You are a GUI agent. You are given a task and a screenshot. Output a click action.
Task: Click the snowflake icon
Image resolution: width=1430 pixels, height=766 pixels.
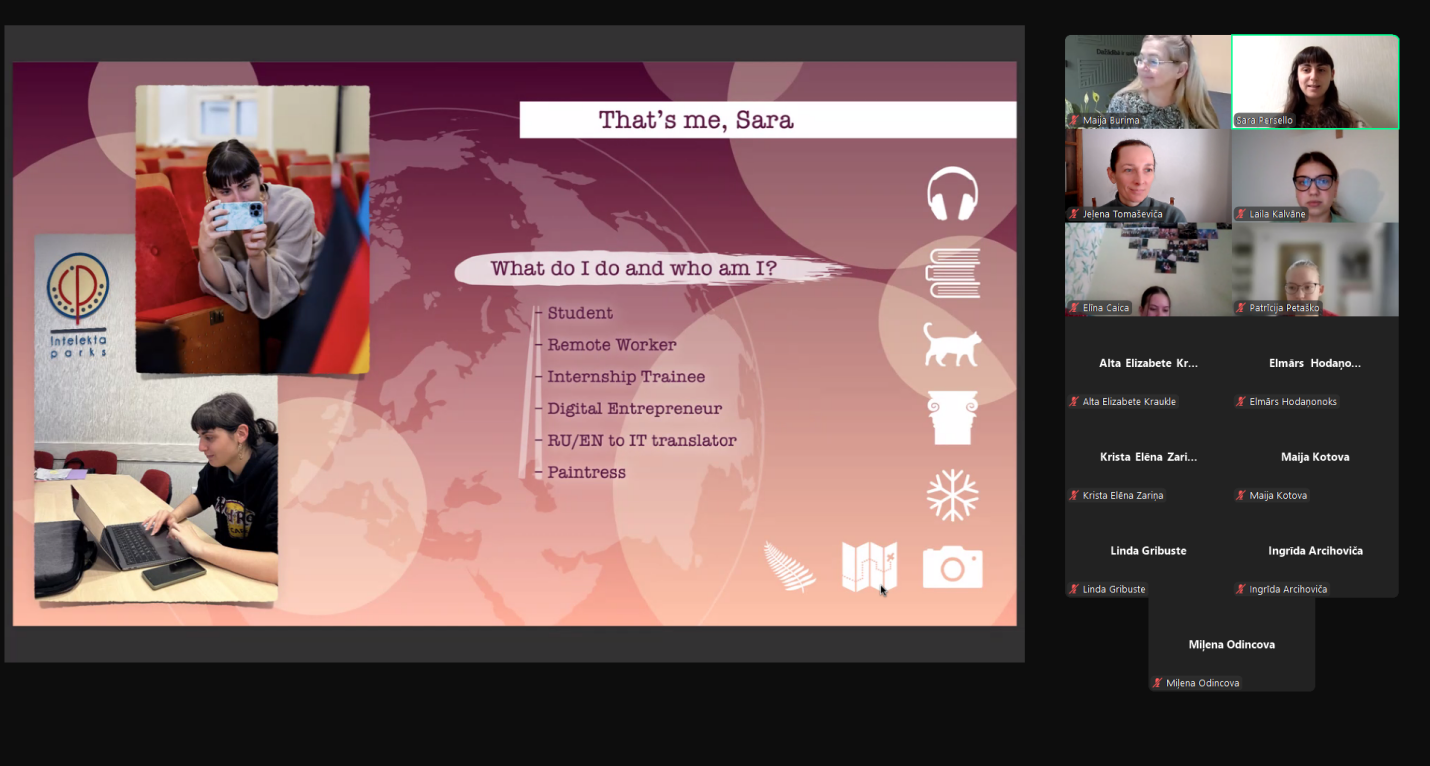[952, 495]
